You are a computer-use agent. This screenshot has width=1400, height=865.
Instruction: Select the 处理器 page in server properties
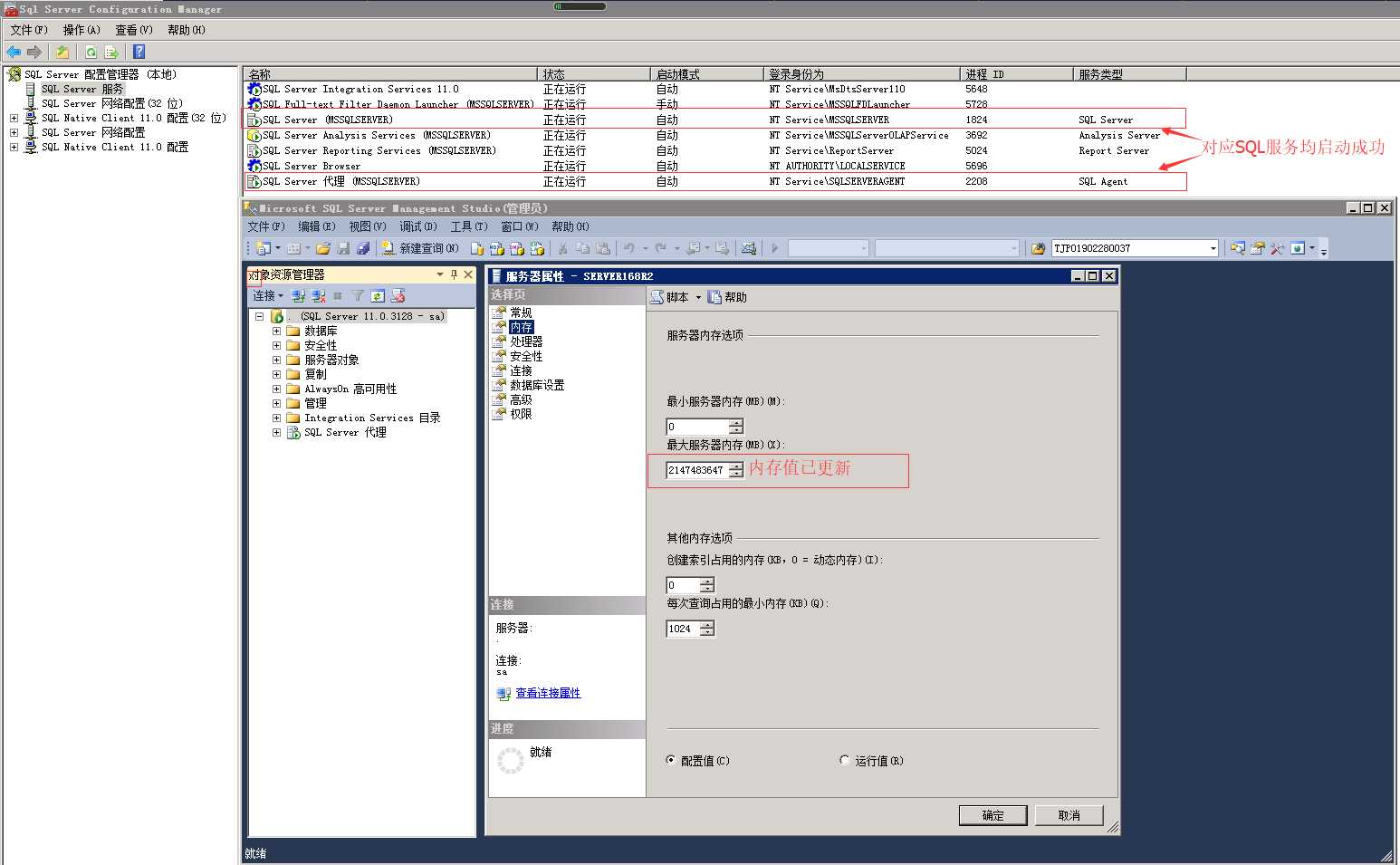click(x=526, y=341)
